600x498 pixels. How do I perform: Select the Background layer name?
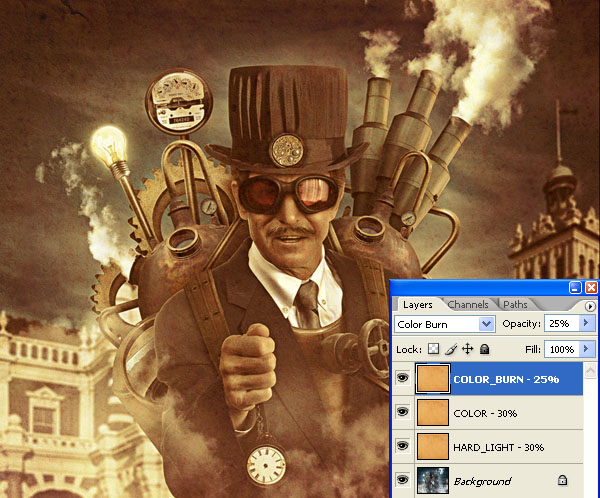point(482,481)
